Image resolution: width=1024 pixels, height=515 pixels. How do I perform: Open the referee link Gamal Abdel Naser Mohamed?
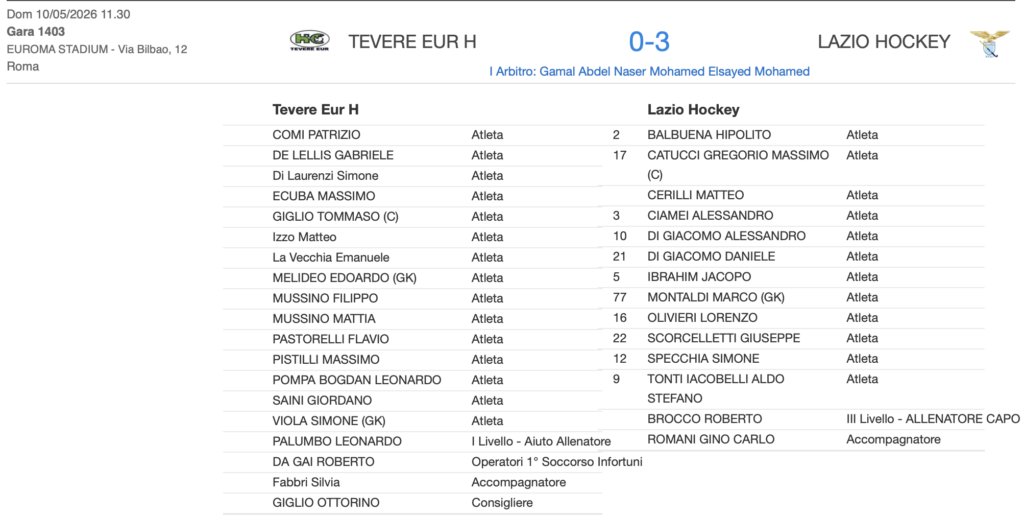tap(649, 71)
